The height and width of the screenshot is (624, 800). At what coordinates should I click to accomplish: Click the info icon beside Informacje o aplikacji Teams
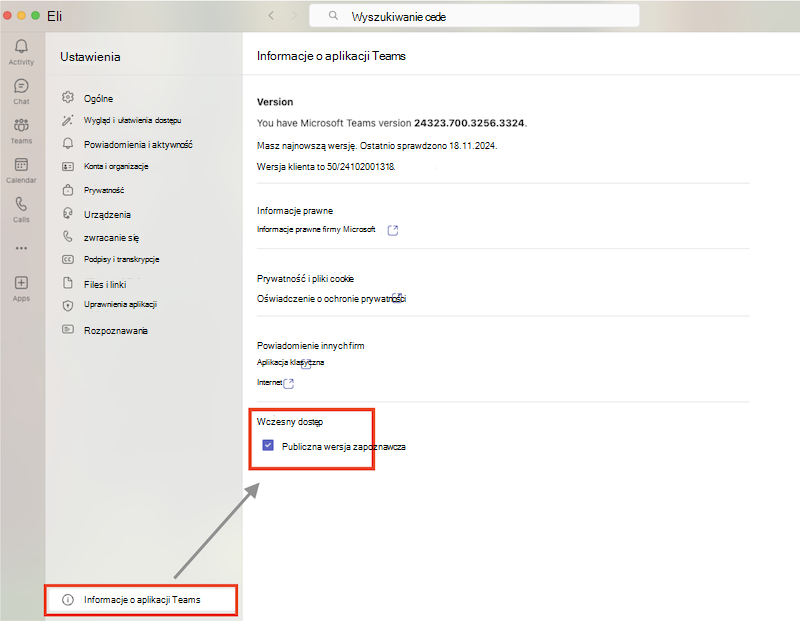(68, 600)
